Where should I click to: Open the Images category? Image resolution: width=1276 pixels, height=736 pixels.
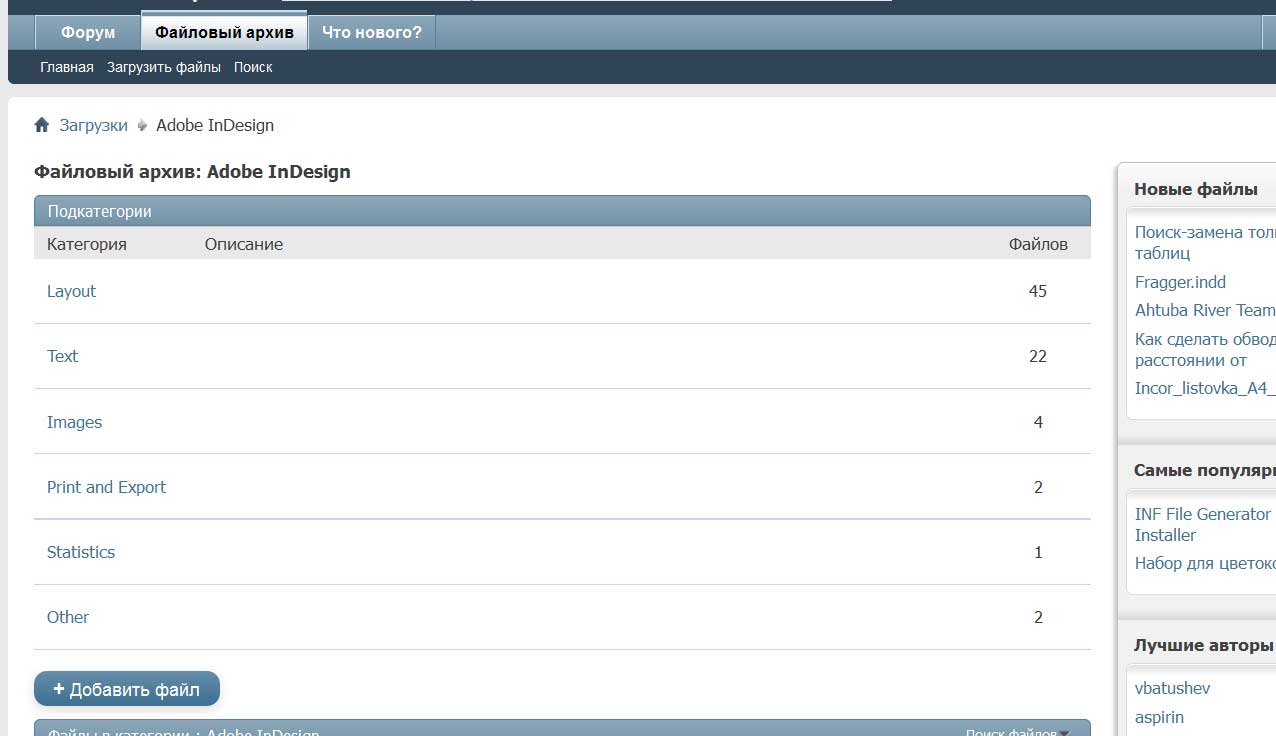click(x=75, y=422)
